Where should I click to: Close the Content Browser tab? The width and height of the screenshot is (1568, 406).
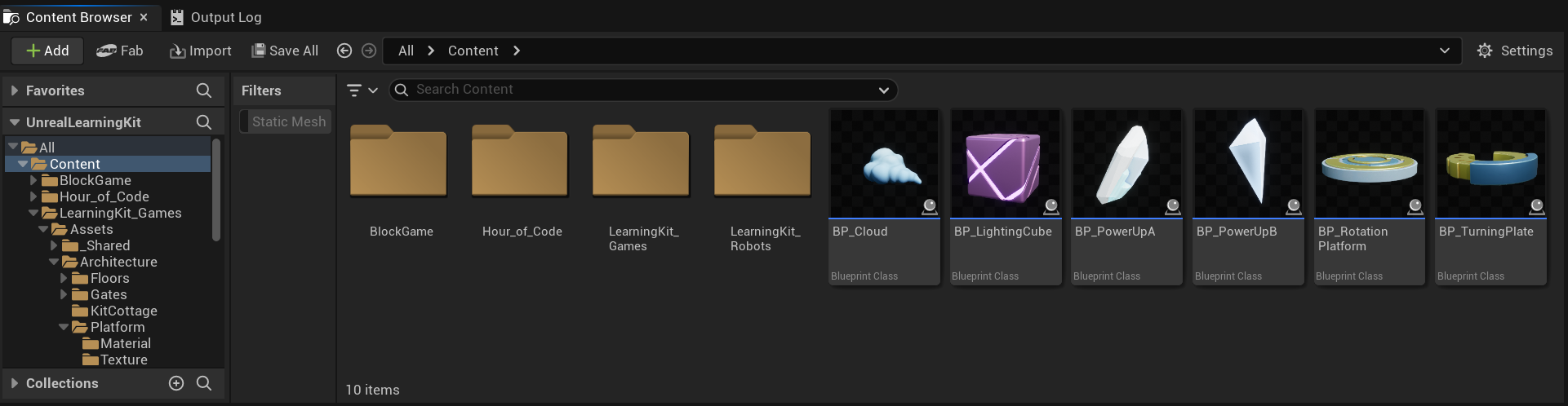pyautogui.click(x=144, y=17)
